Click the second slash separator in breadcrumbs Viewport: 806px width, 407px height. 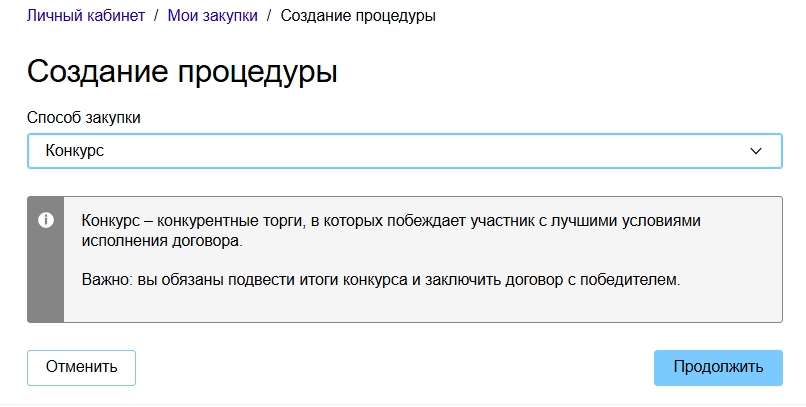point(269,16)
